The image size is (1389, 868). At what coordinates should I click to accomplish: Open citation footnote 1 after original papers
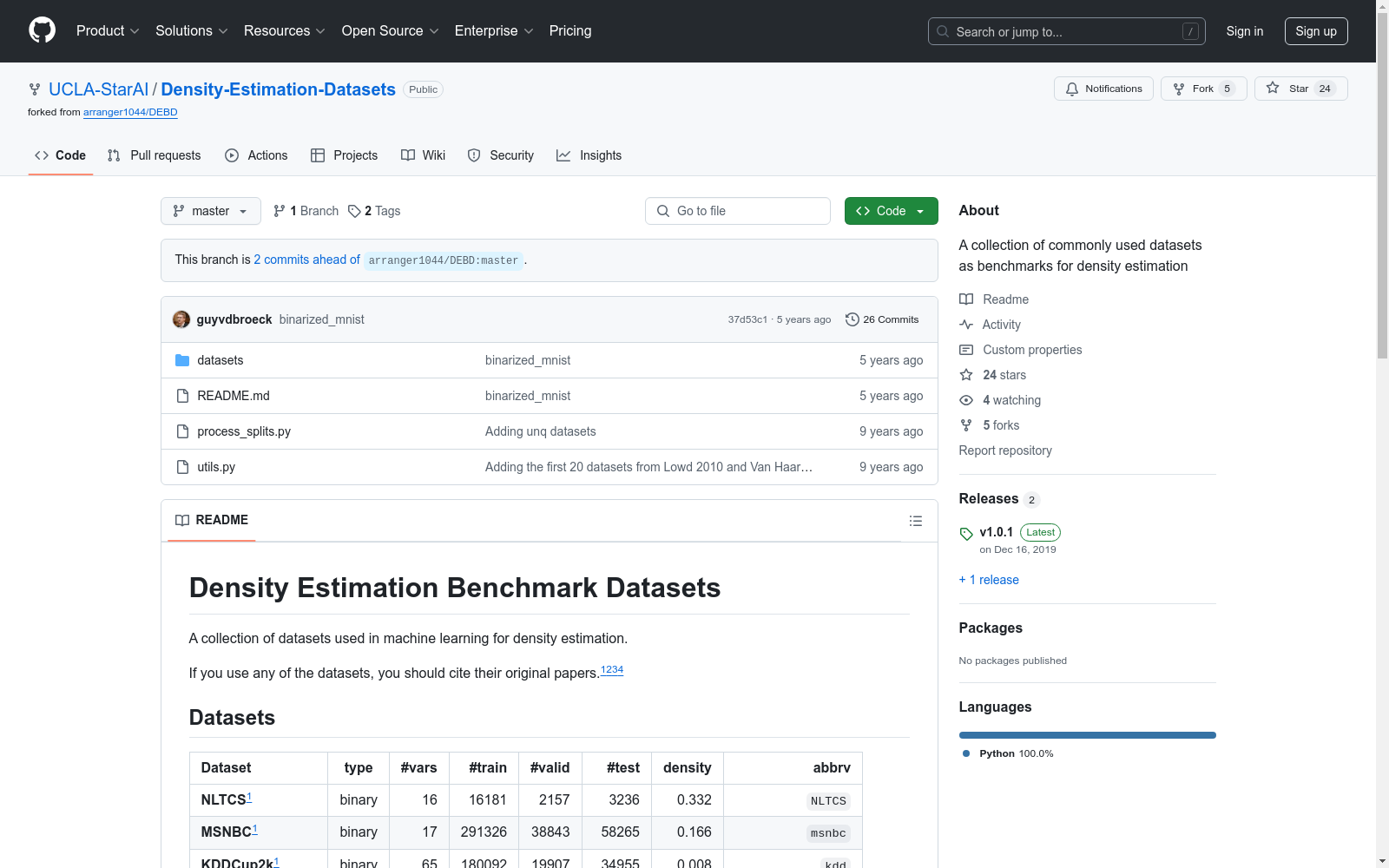pos(603,669)
